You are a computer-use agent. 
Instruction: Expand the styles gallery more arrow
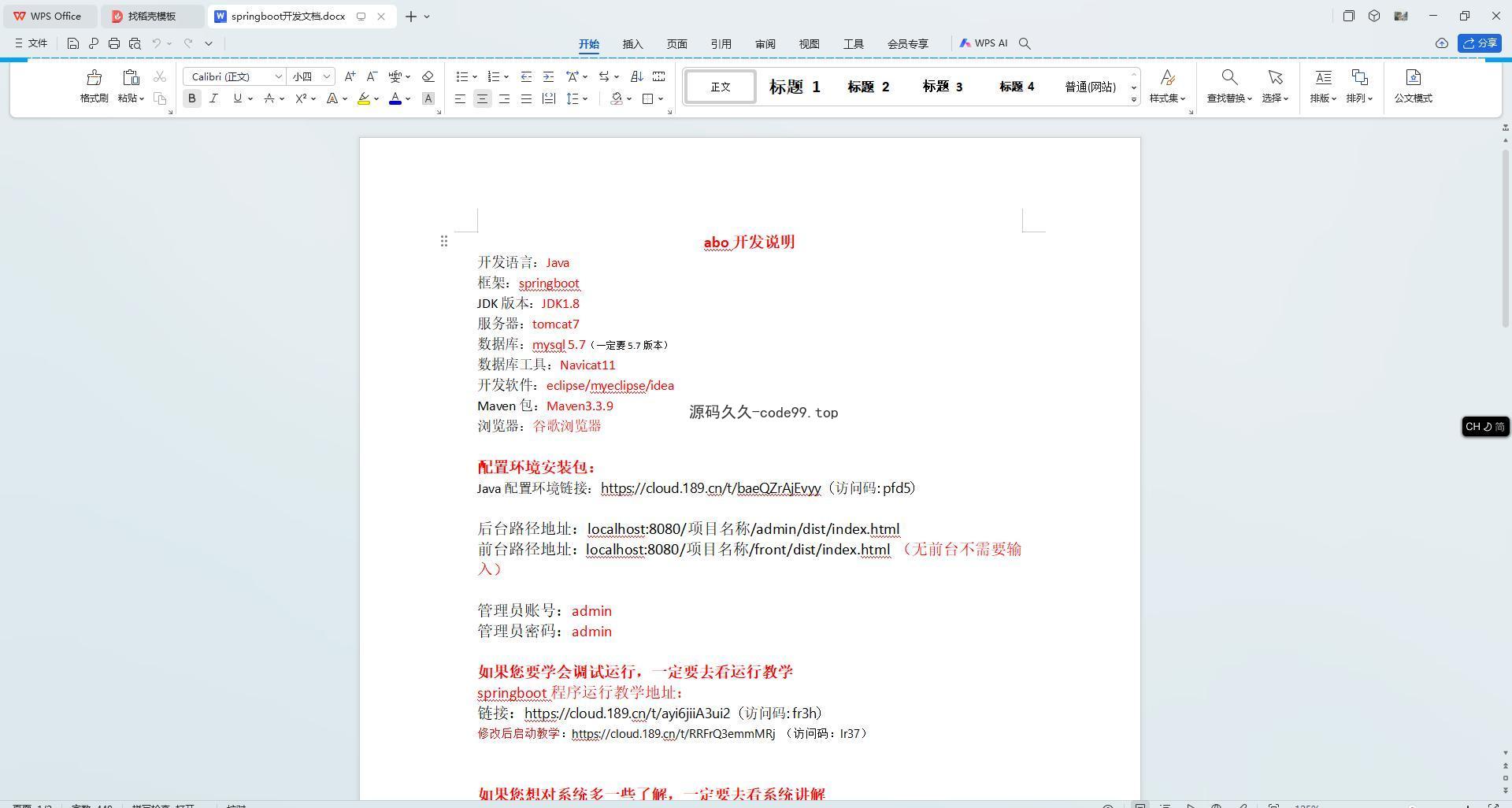(1134, 99)
